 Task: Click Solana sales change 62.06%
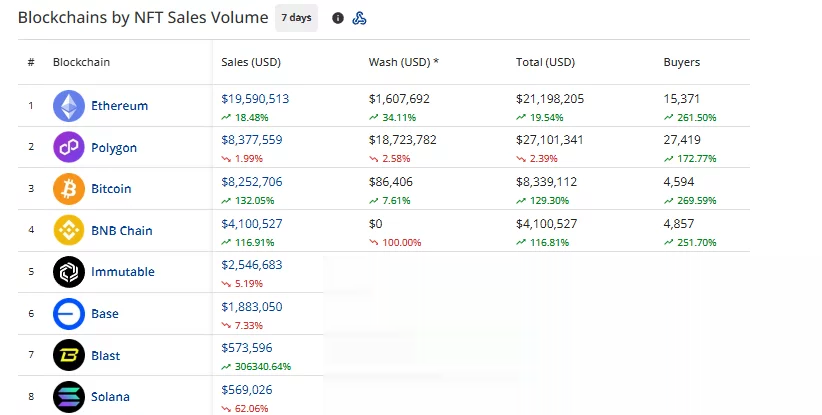click(252, 409)
